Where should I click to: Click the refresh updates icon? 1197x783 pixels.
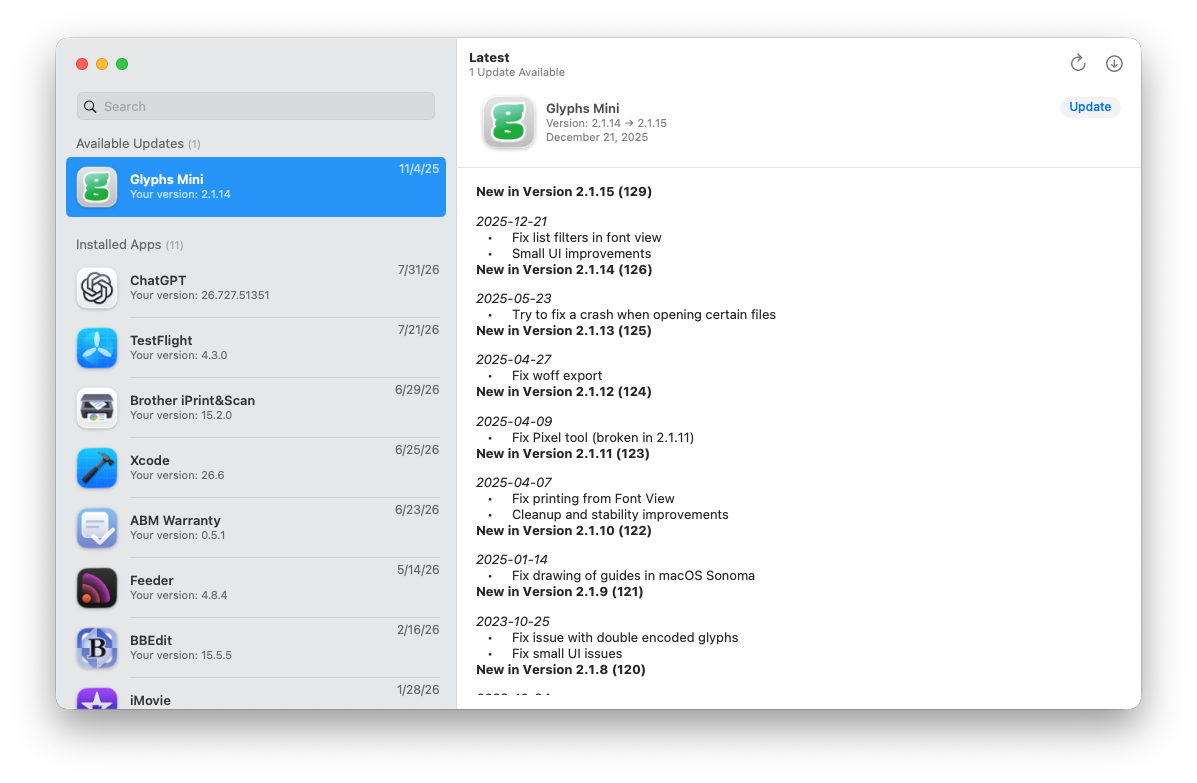[x=1077, y=63]
